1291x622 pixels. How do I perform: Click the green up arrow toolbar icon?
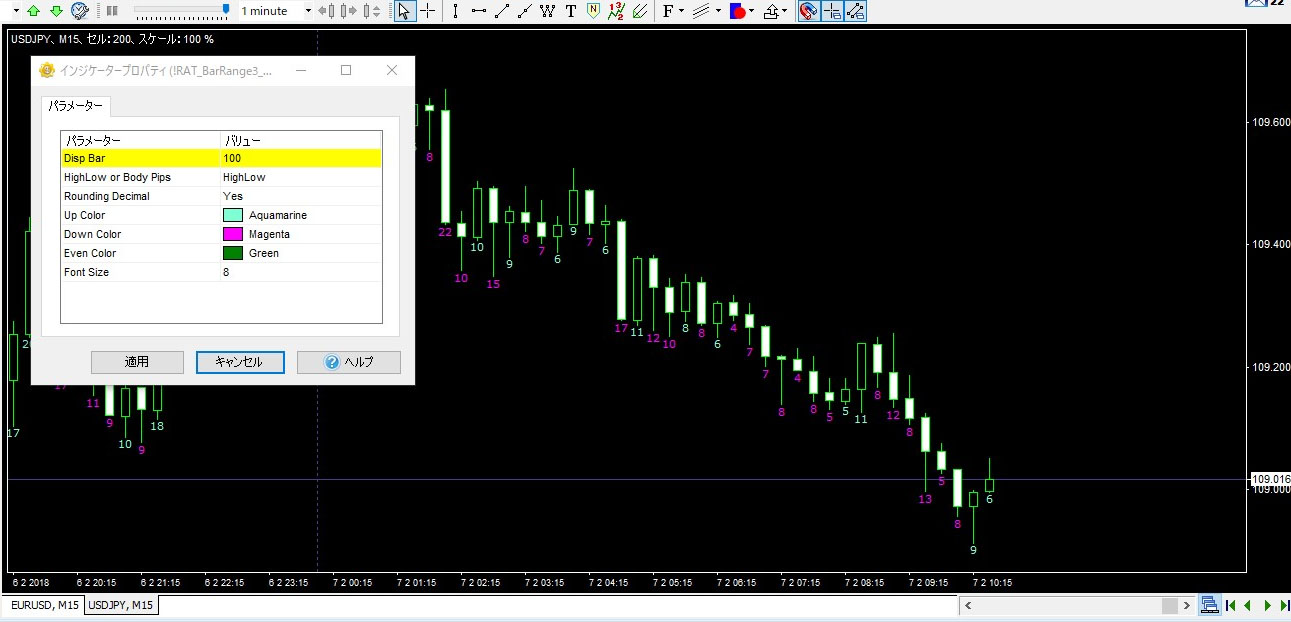click(x=34, y=11)
